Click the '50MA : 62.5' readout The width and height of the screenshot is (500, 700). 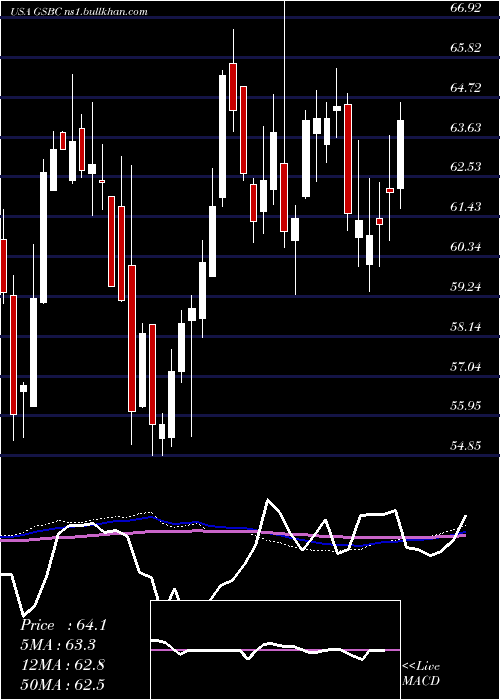(62, 684)
